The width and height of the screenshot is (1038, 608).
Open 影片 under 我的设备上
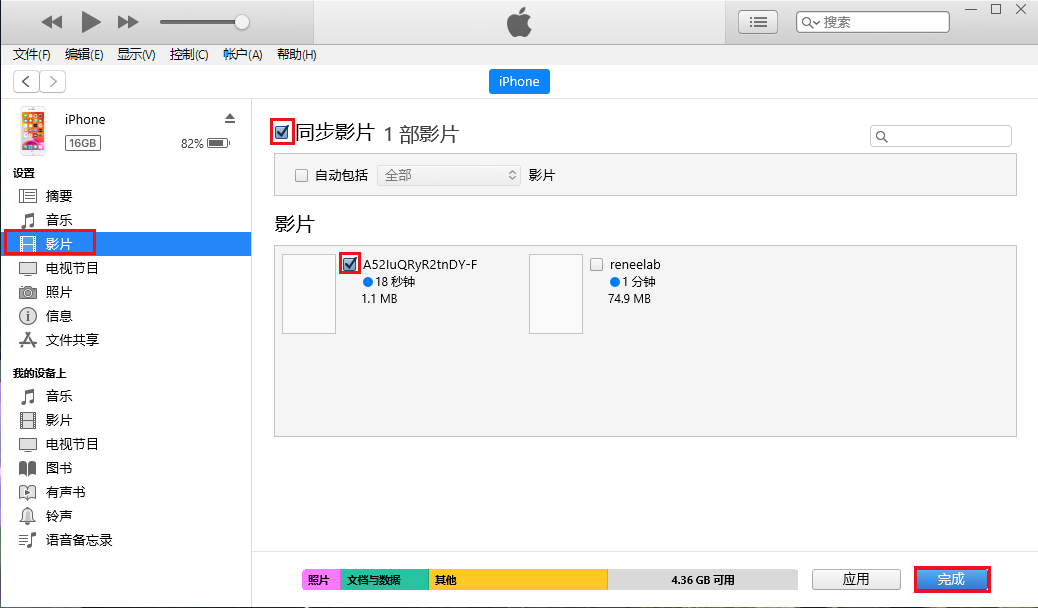tap(59, 420)
